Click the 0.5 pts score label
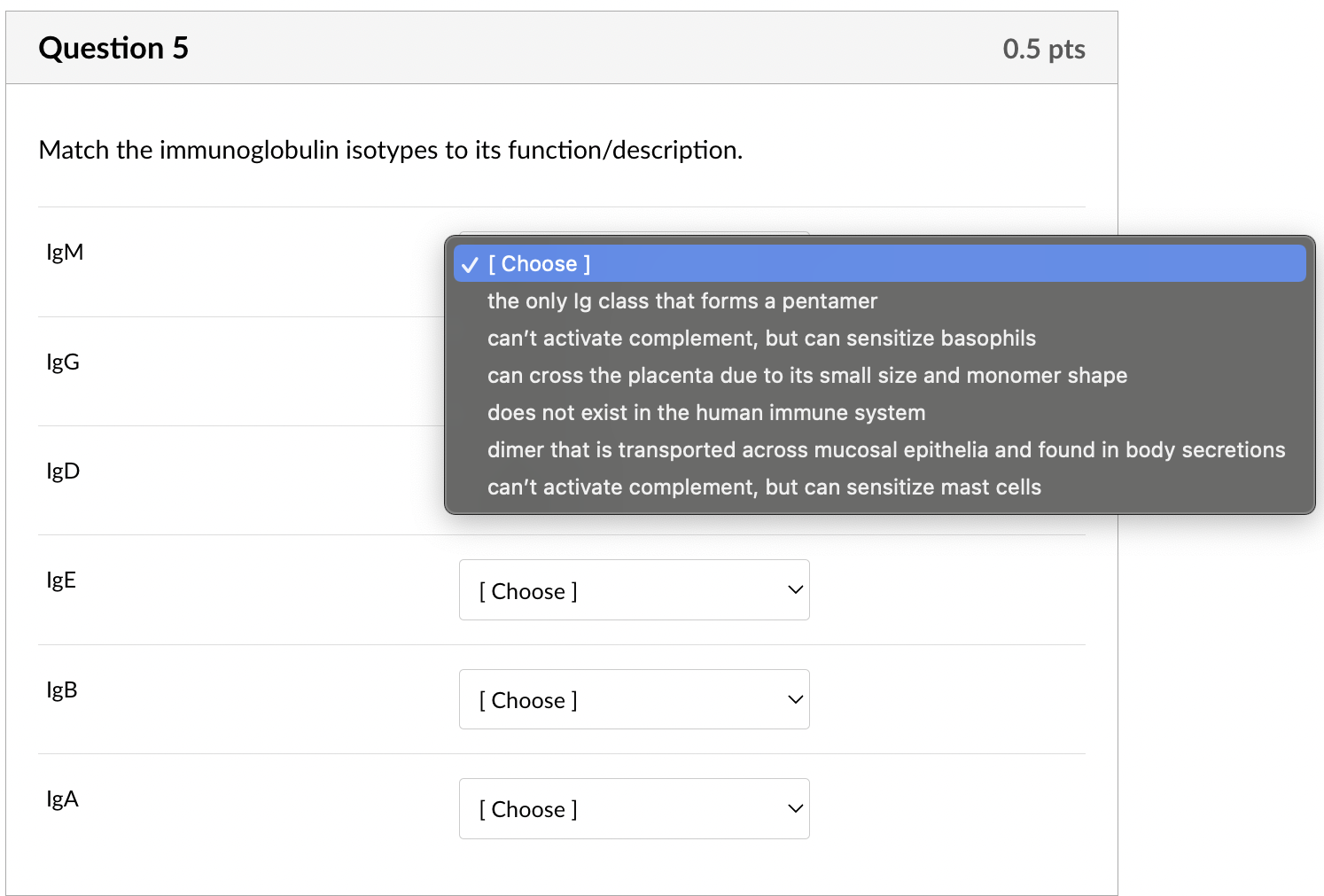The height and width of the screenshot is (896, 1324). point(1043,49)
